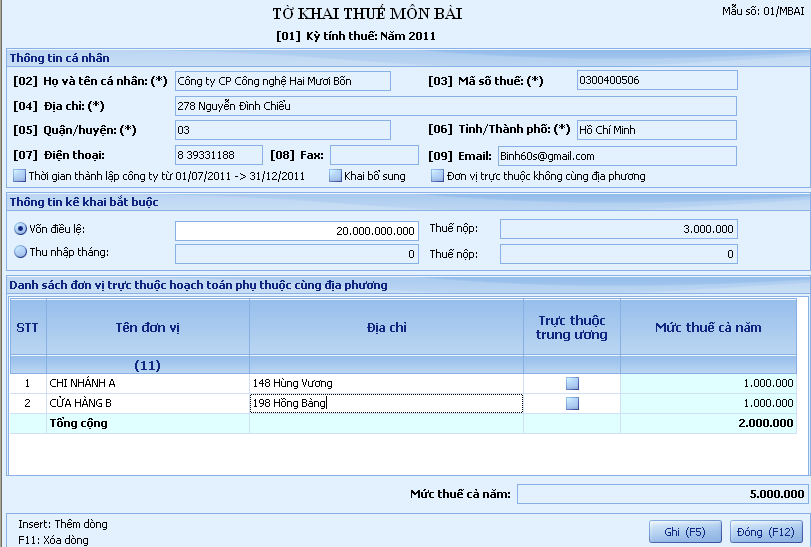Viewport: 811px width, 547px height.
Task: Check Thời gian thành lập công ty option
Action: pyautogui.click(x=20, y=176)
